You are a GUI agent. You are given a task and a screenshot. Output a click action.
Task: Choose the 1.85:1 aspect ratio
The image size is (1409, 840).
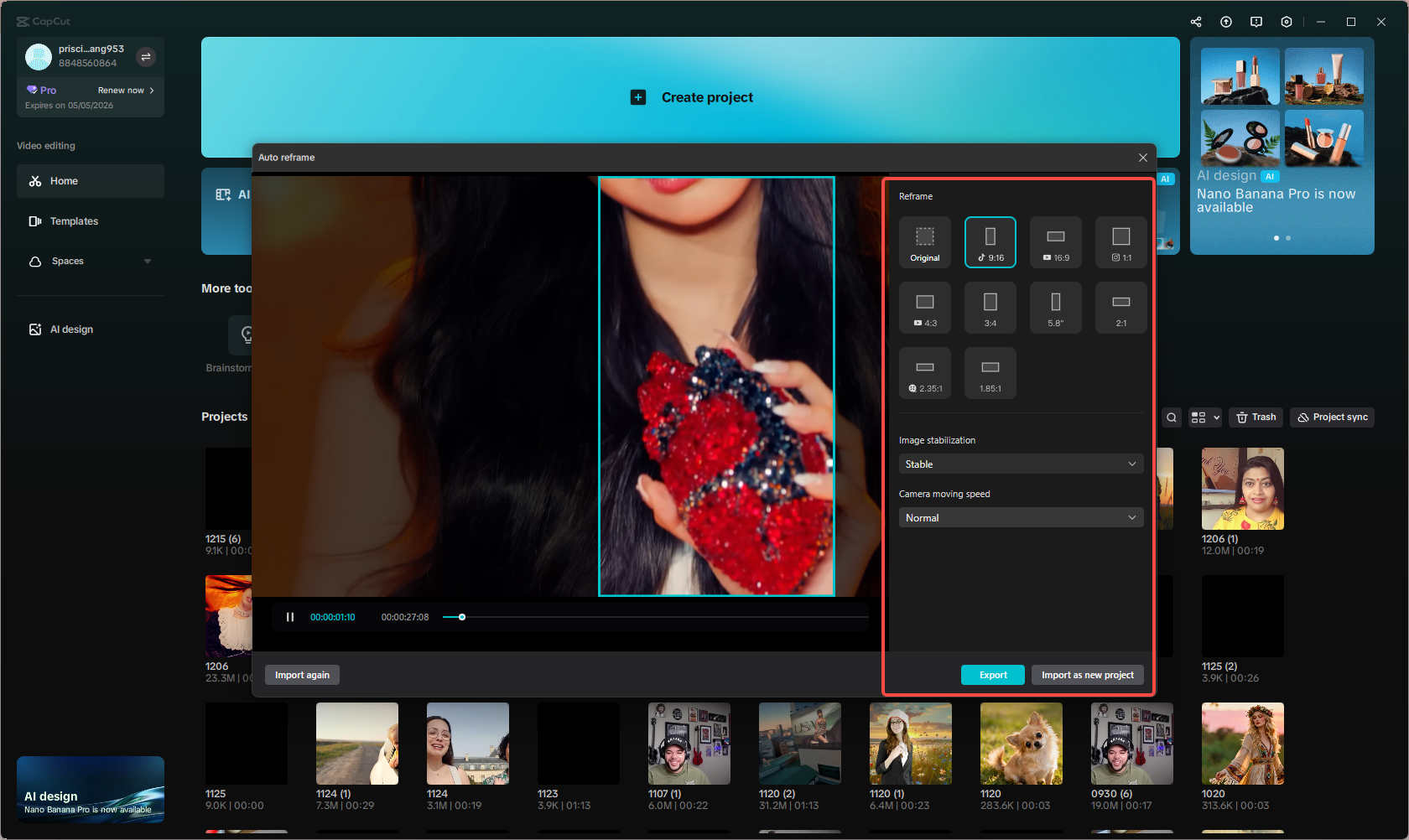tap(990, 373)
